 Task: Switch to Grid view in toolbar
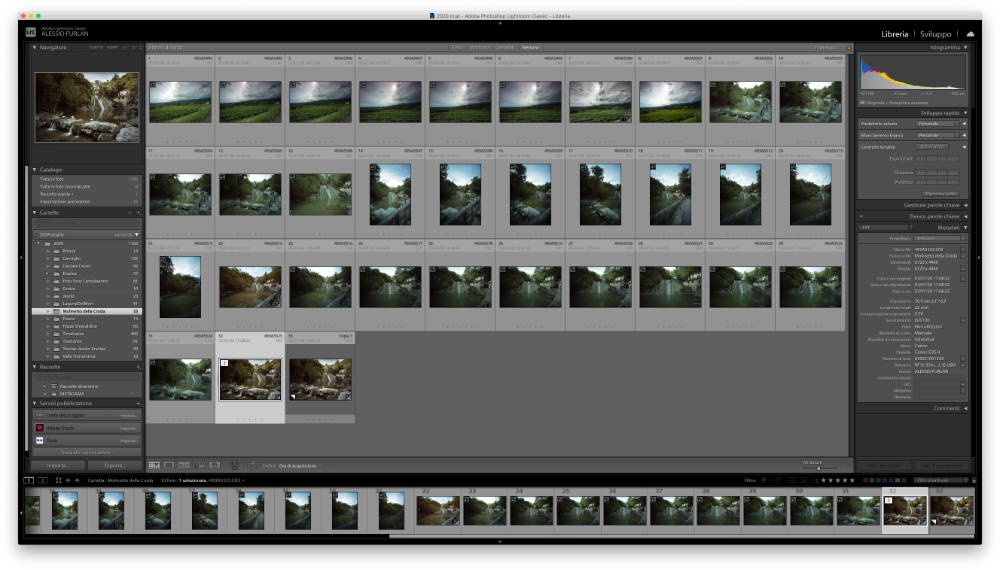click(x=154, y=465)
